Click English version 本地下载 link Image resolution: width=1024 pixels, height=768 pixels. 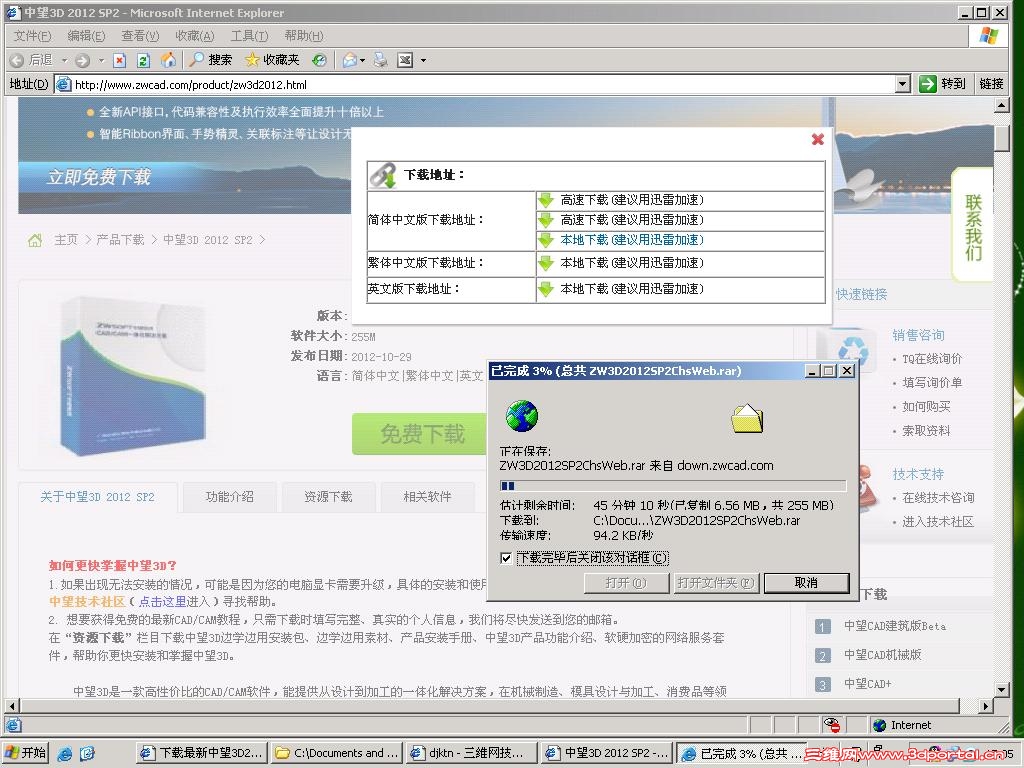point(632,289)
